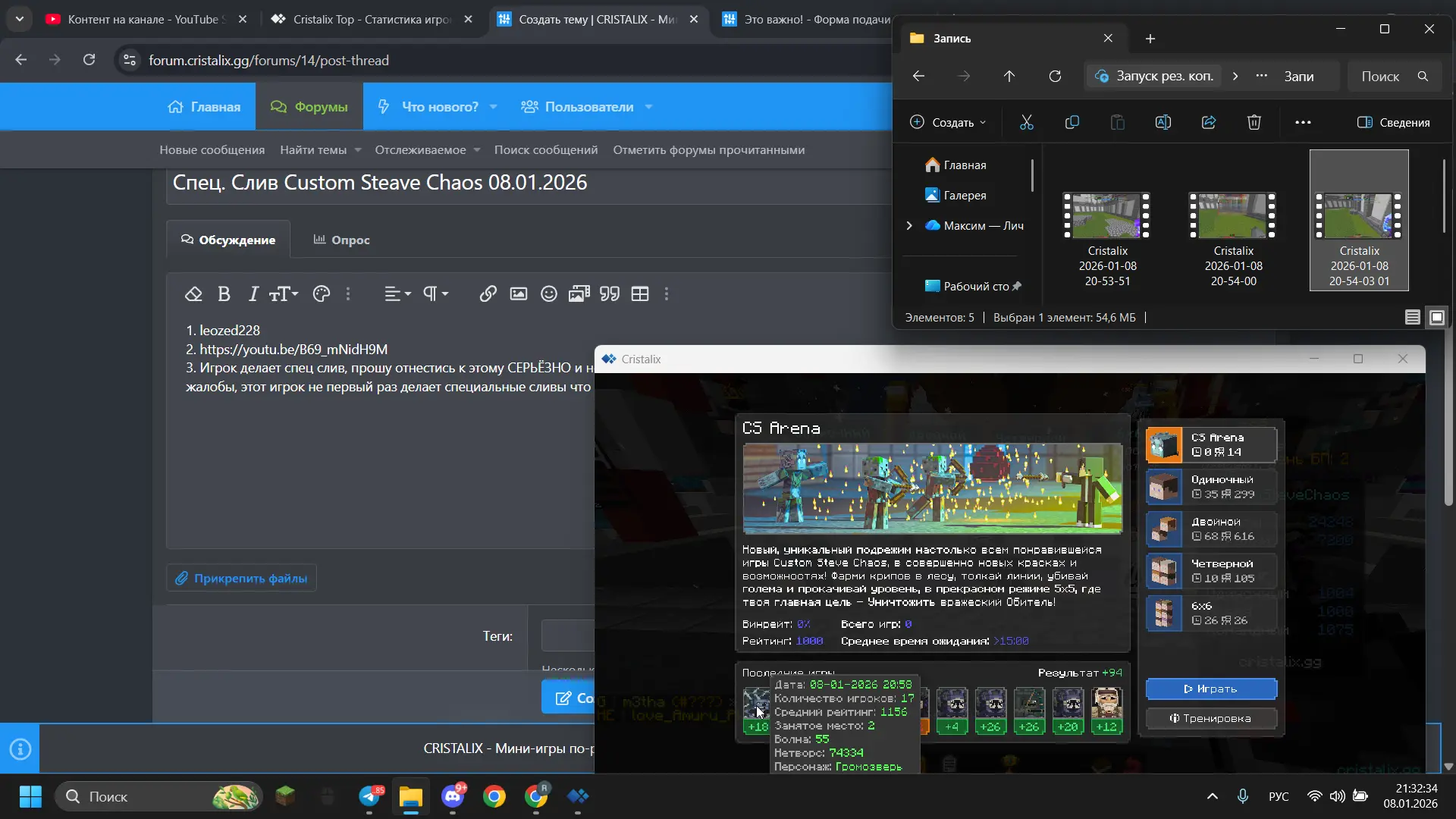
Task: Switch to the Обсуждение tab
Action: [228, 240]
